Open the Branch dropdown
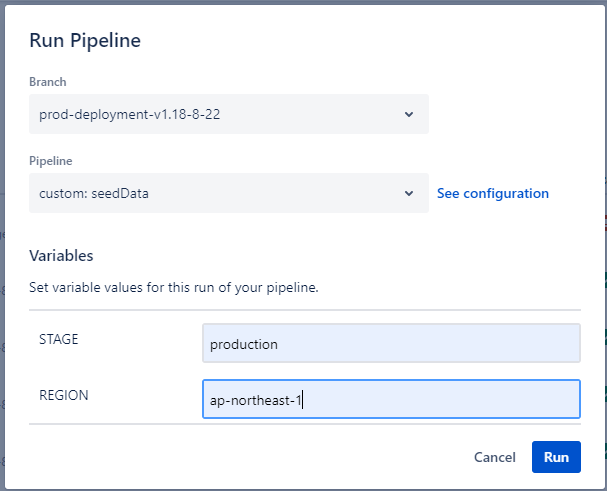This screenshot has width=607, height=491. 229,114
